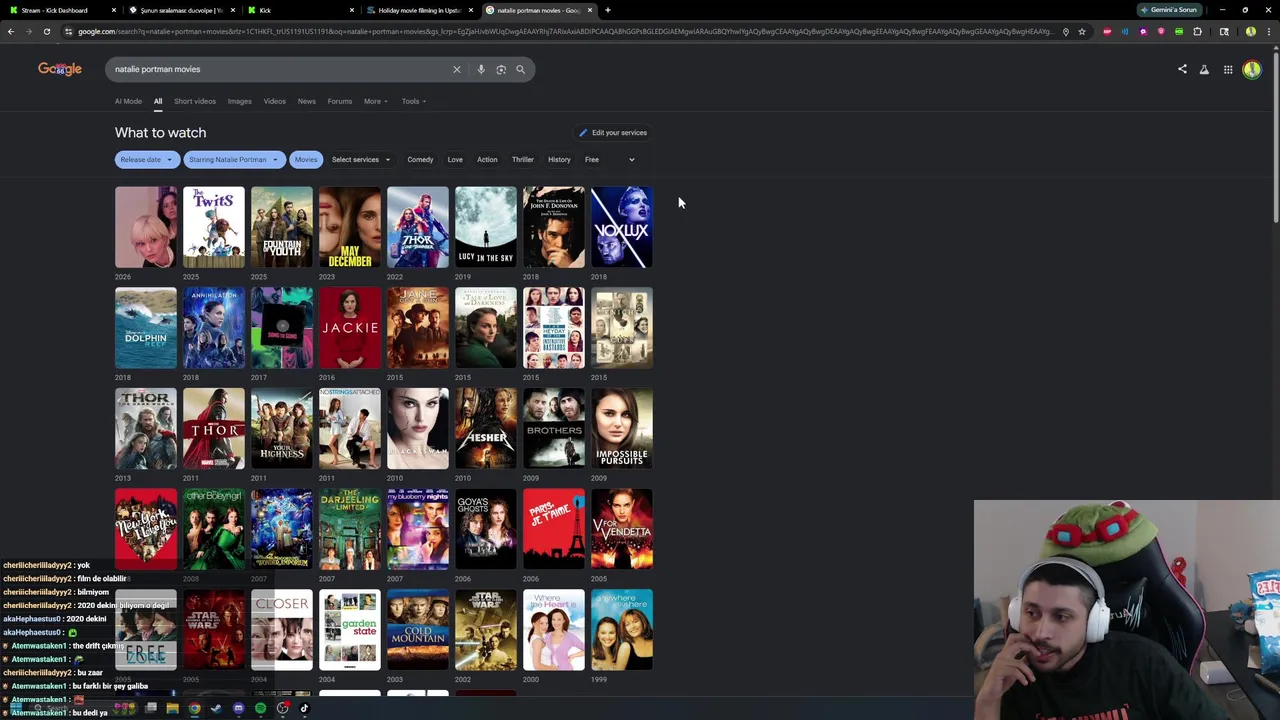This screenshot has height=720, width=1280.
Task: Select The Twits 2025 poster
Action: tap(214, 227)
